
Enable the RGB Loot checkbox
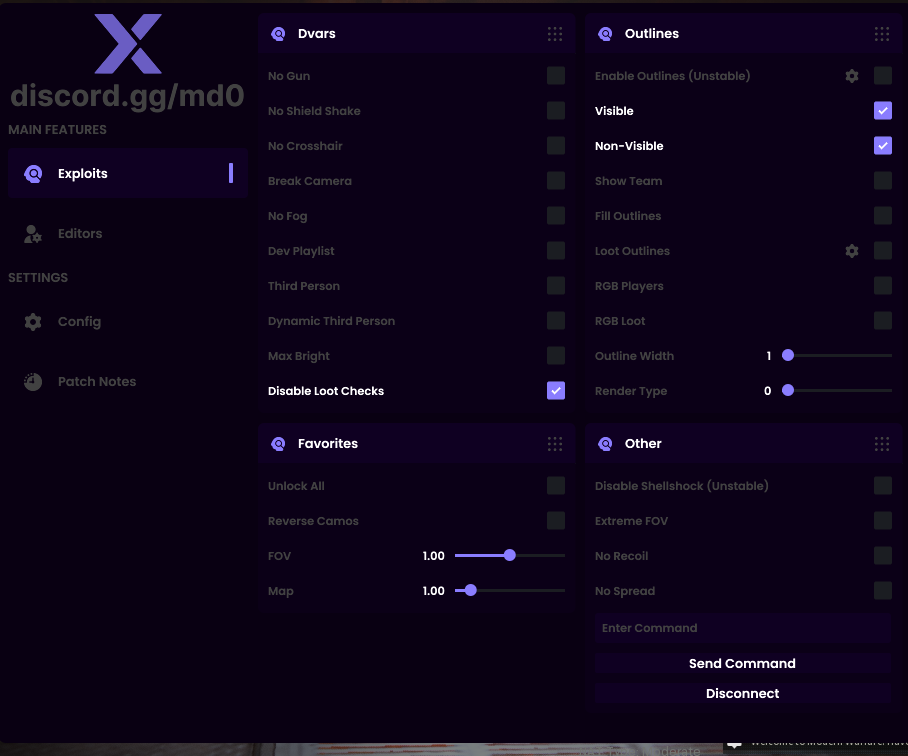click(883, 321)
